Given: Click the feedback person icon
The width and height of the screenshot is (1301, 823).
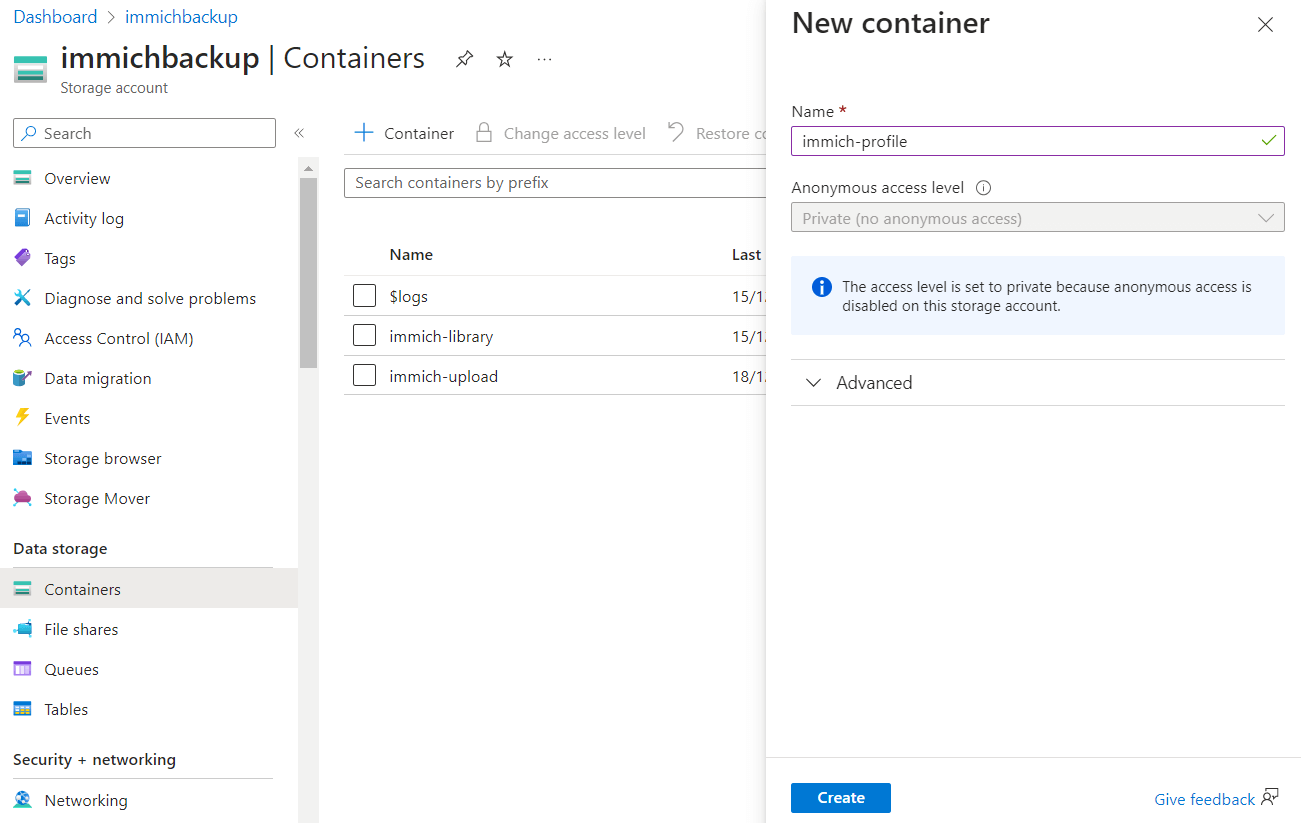Looking at the screenshot, I should pos(1270,798).
